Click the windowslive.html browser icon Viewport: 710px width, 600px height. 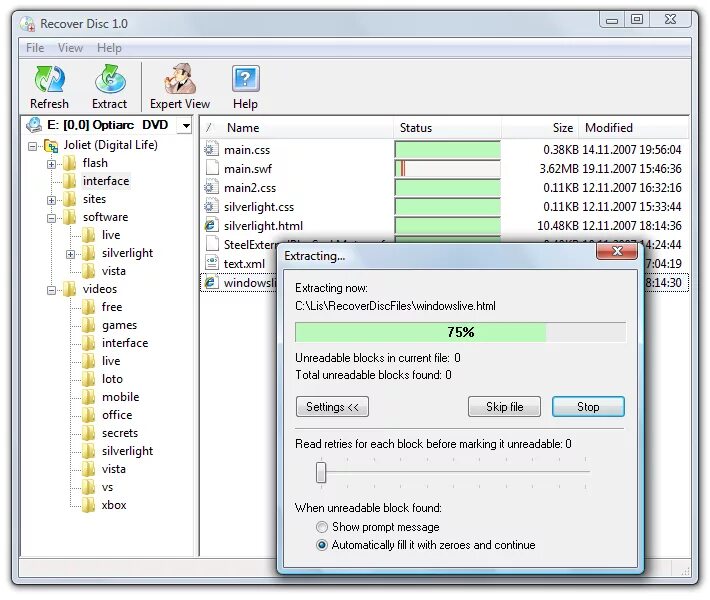[x=211, y=283]
